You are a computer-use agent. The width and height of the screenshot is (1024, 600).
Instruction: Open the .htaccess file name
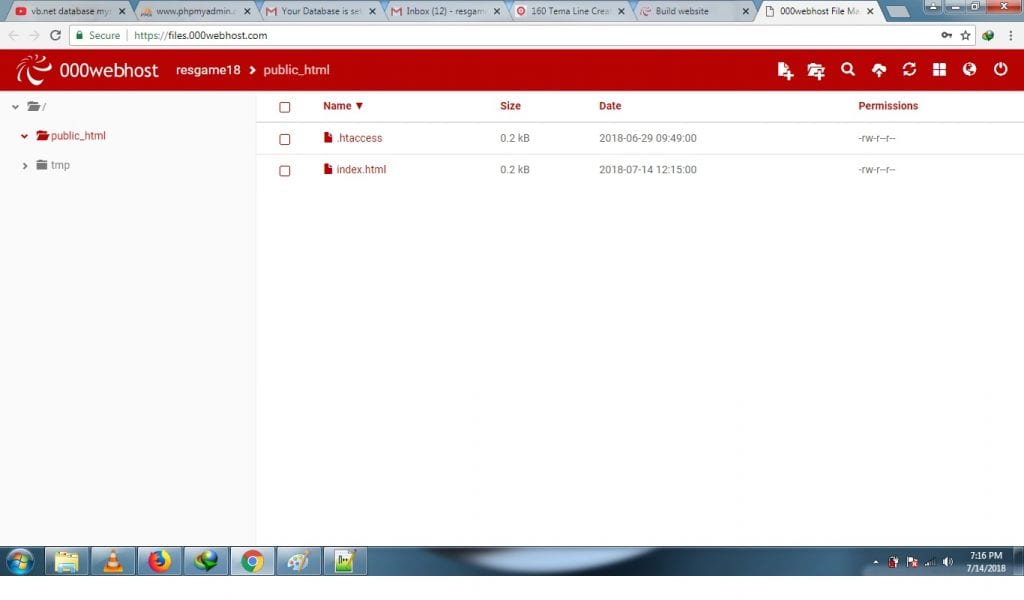click(x=360, y=138)
